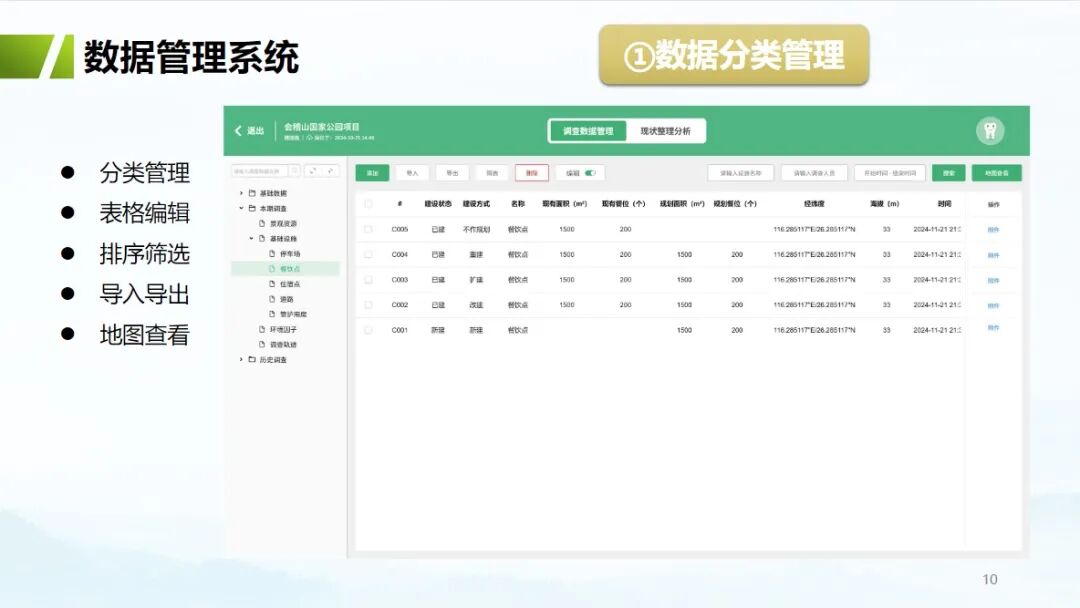Open the user avatar in the green header

990,131
